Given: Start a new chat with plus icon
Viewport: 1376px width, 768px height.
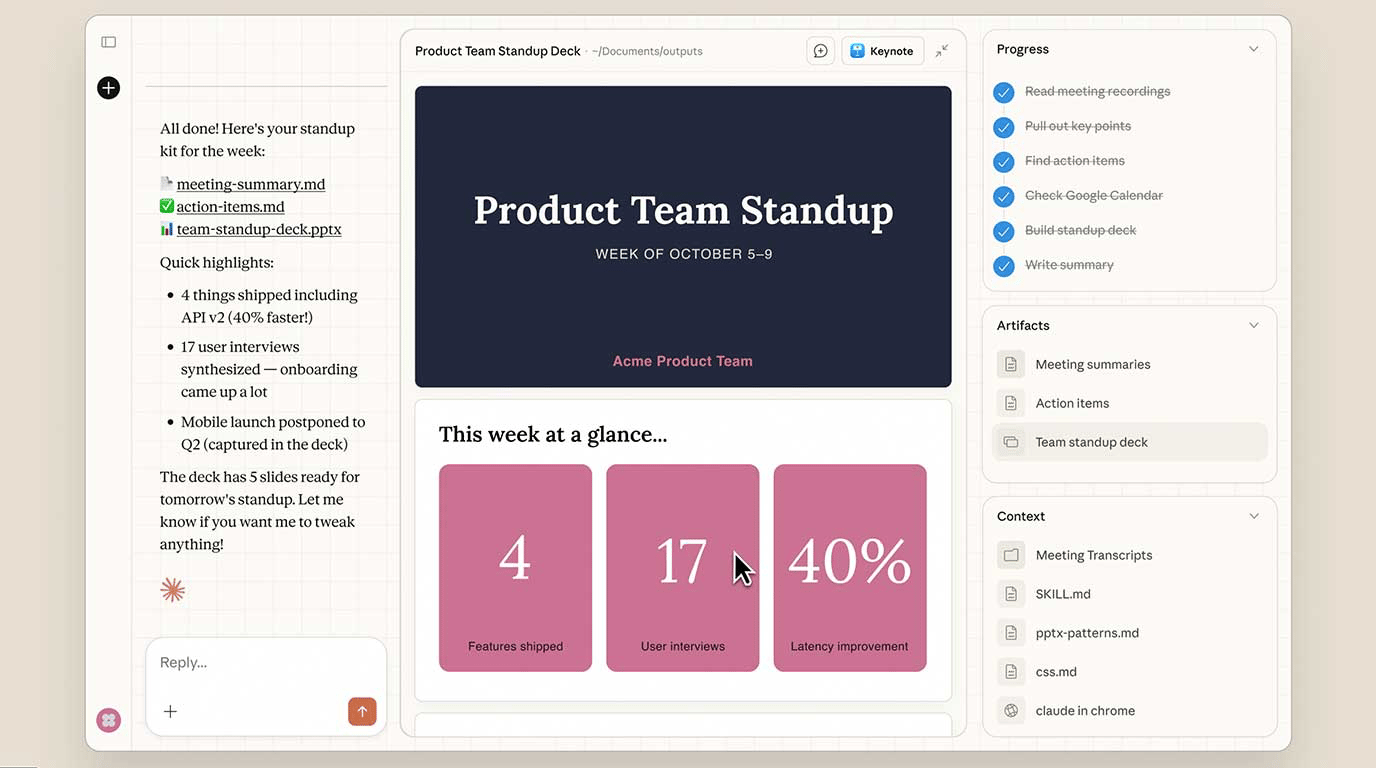Looking at the screenshot, I should [x=109, y=88].
